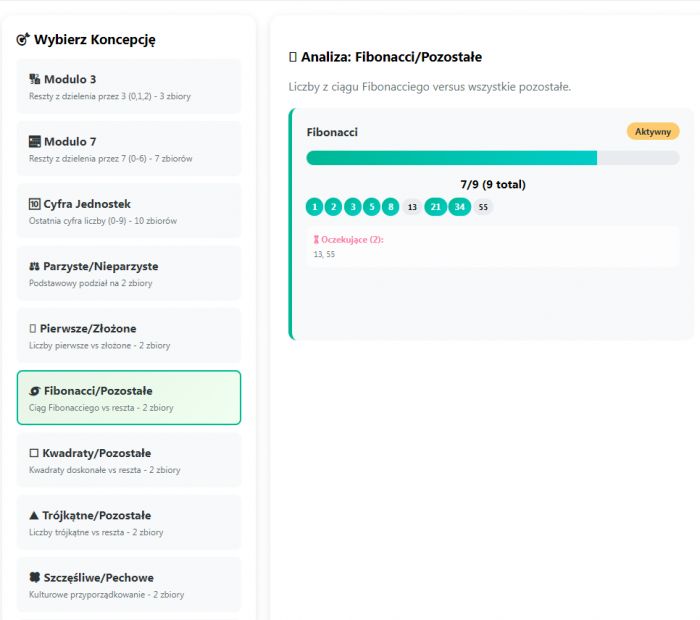The width and height of the screenshot is (700, 620).
Task: Click the Szczęśliwe clover icon
Action: (x=35, y=578)
